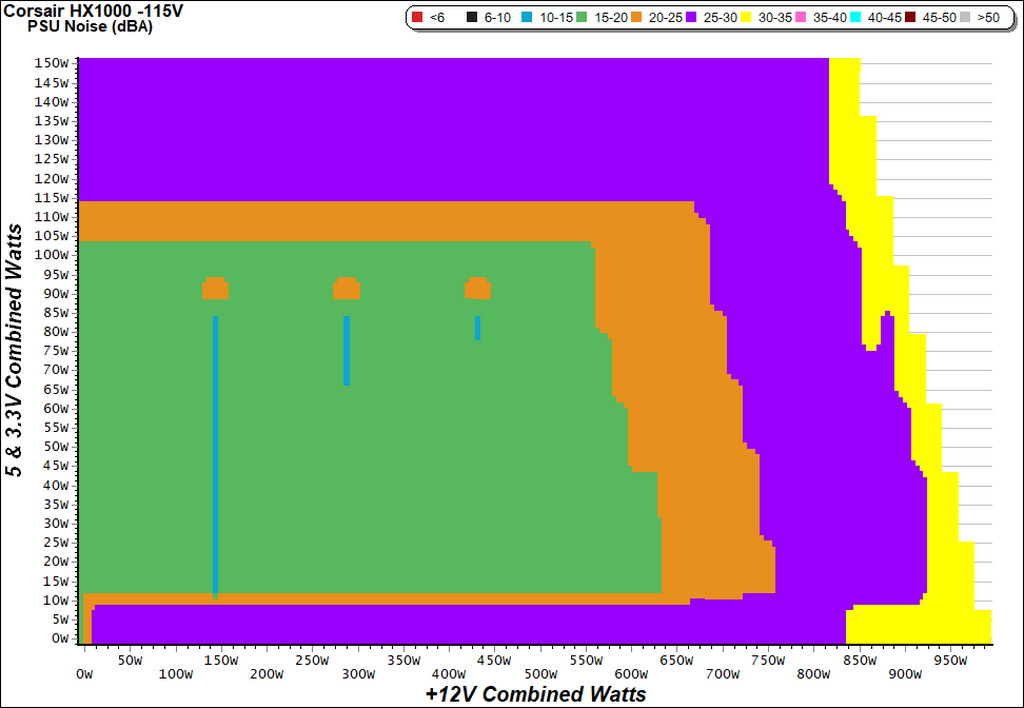Click the cyan 40-45 legend swatch

[x=856, y=18]
